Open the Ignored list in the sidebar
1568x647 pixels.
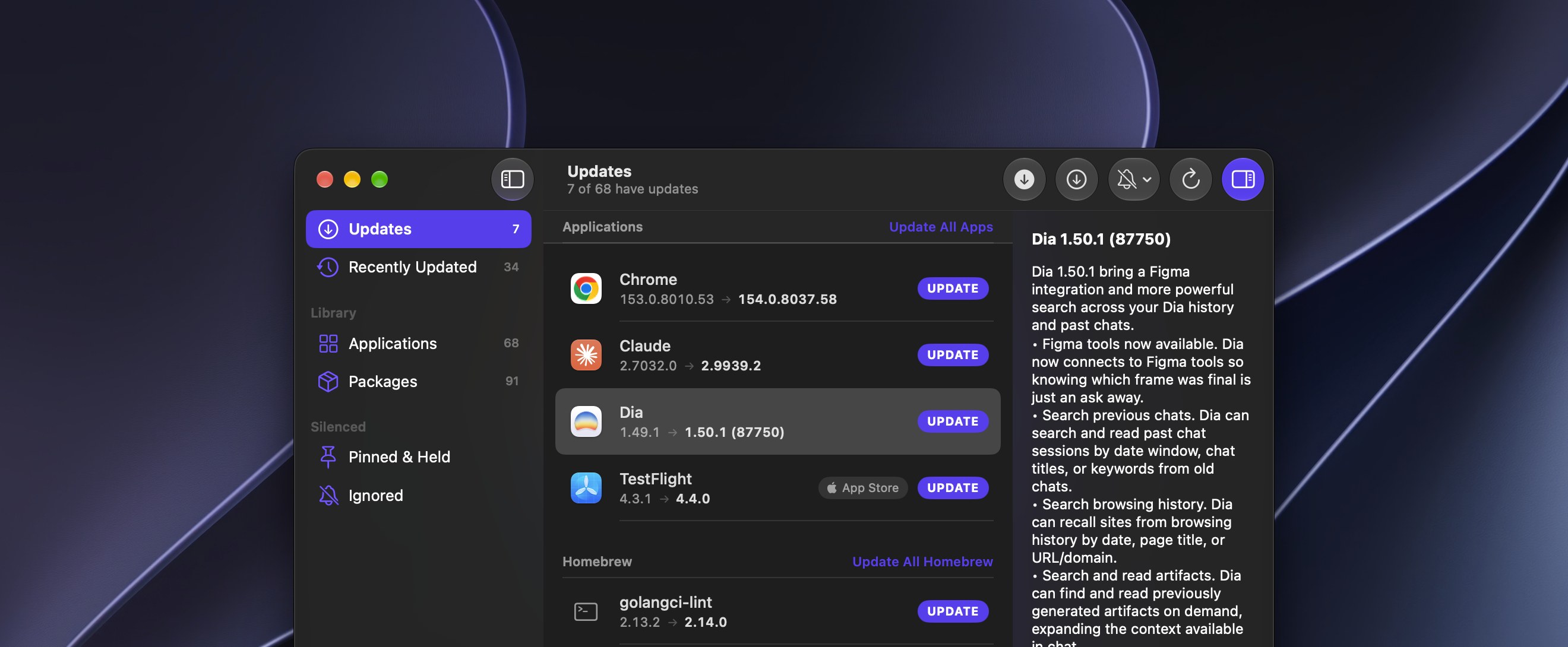pyautogui.click(x=418, y=496)
